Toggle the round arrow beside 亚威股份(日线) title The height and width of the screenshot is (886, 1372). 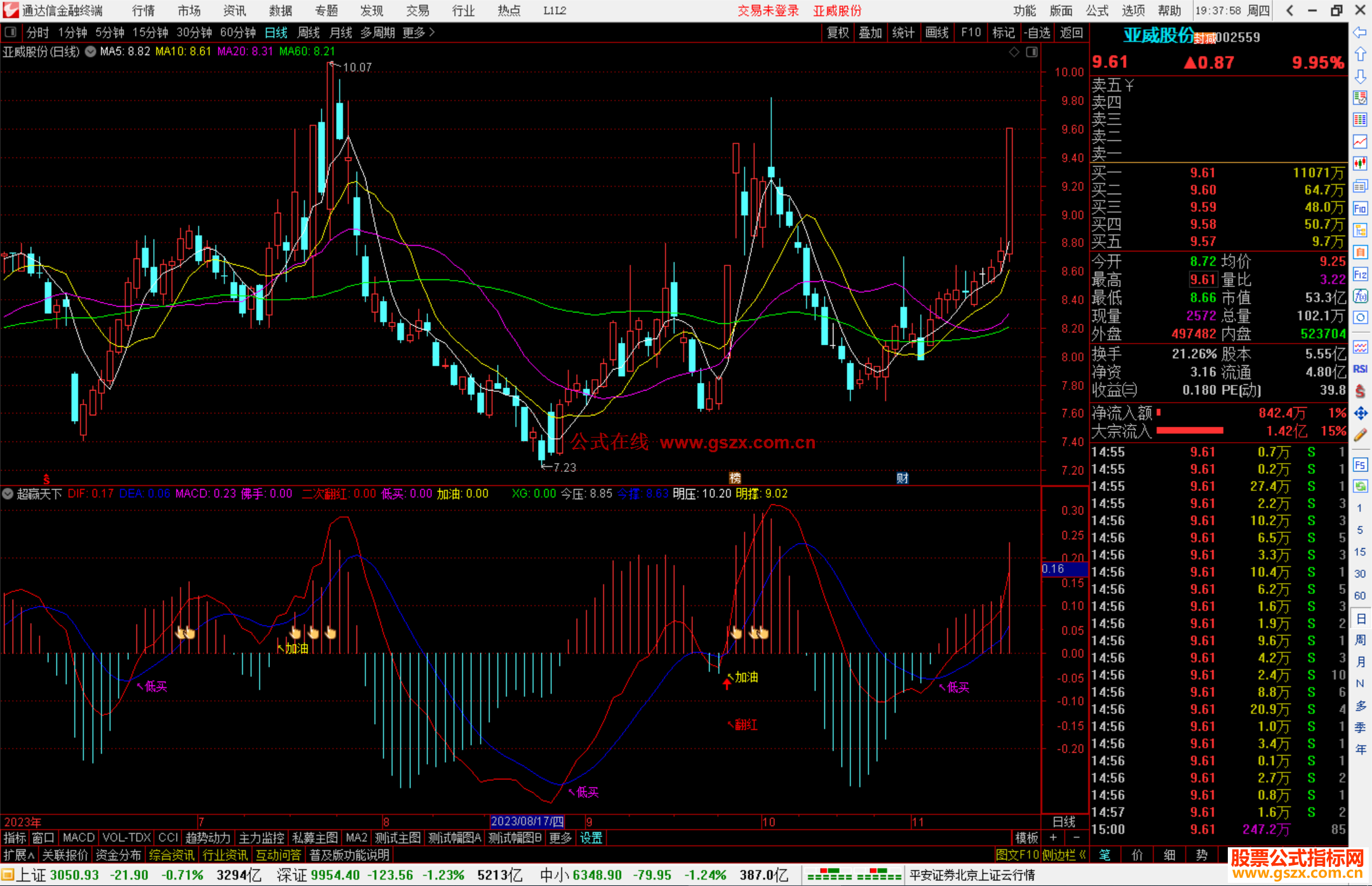[x=90, y=51]
